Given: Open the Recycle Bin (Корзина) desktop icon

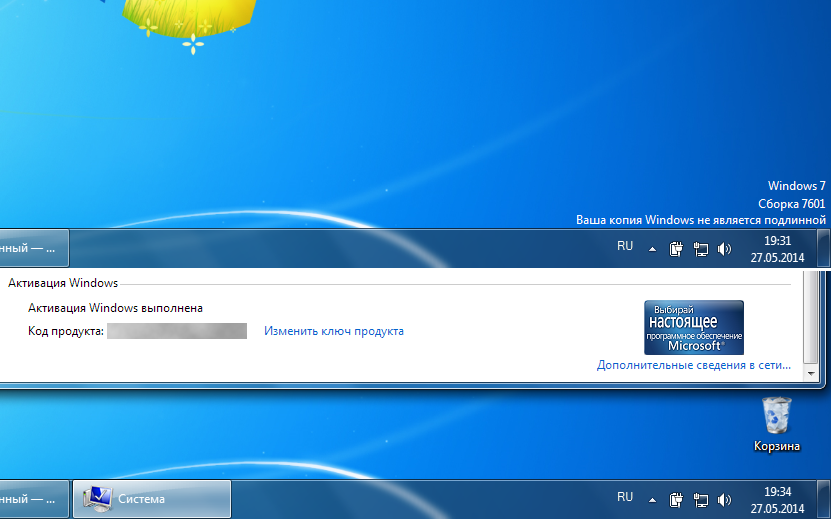Looking at the screenshot, I should [x=777, y=424].
